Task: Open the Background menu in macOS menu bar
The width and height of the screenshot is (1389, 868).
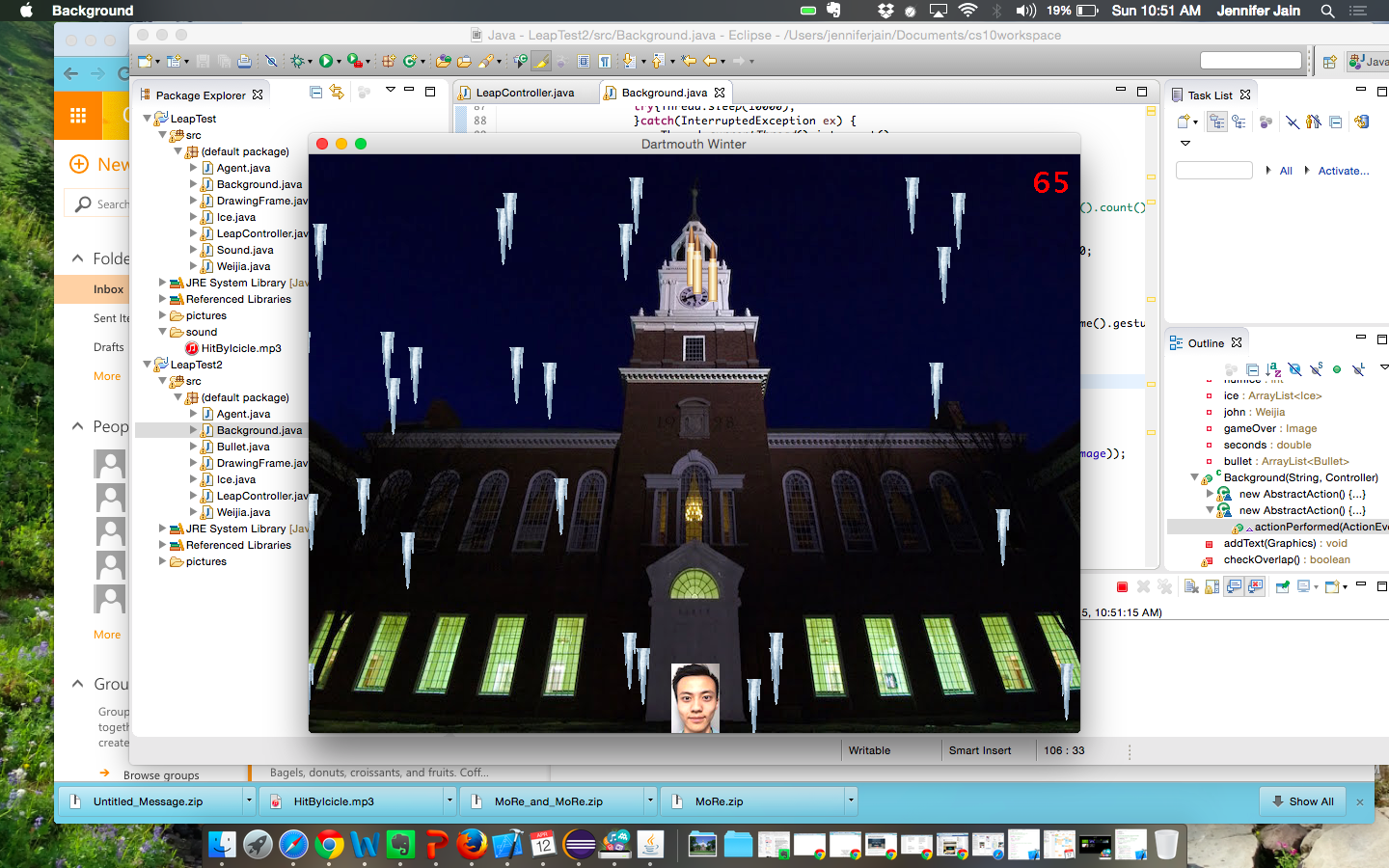Action: 93,11
